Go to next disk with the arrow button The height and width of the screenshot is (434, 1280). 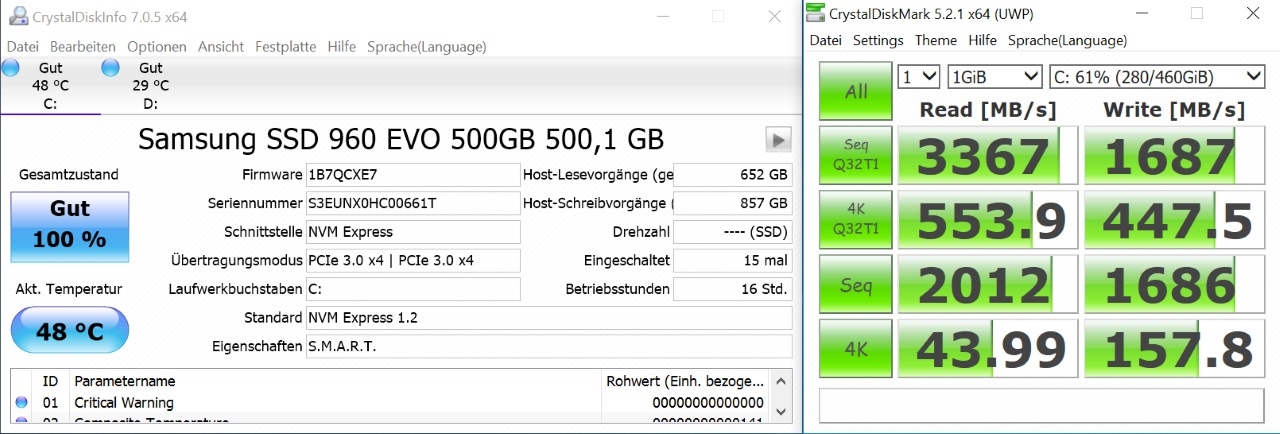778,139
